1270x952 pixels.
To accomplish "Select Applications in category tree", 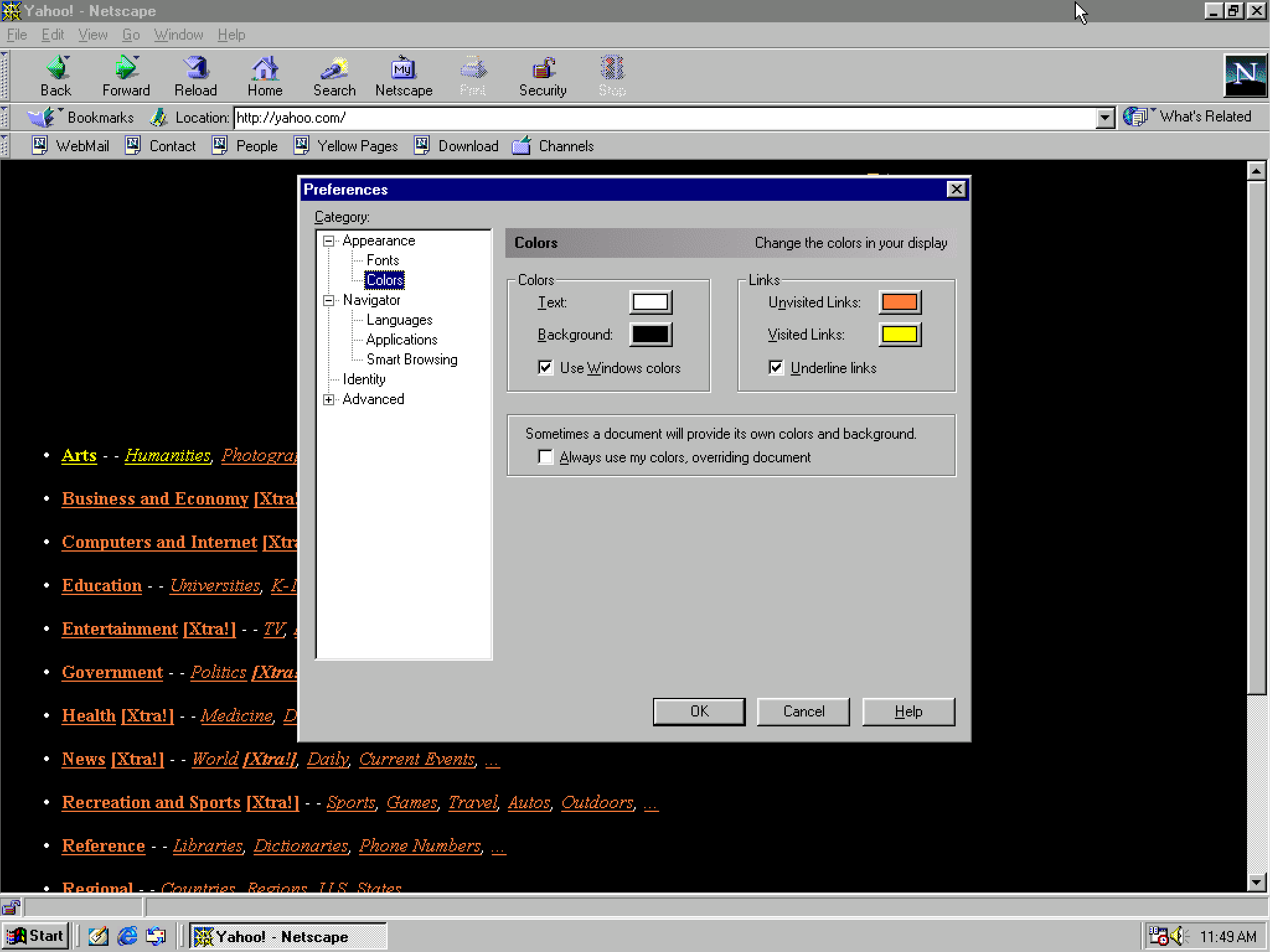I will pyautogui.click(x=402, y=340).
